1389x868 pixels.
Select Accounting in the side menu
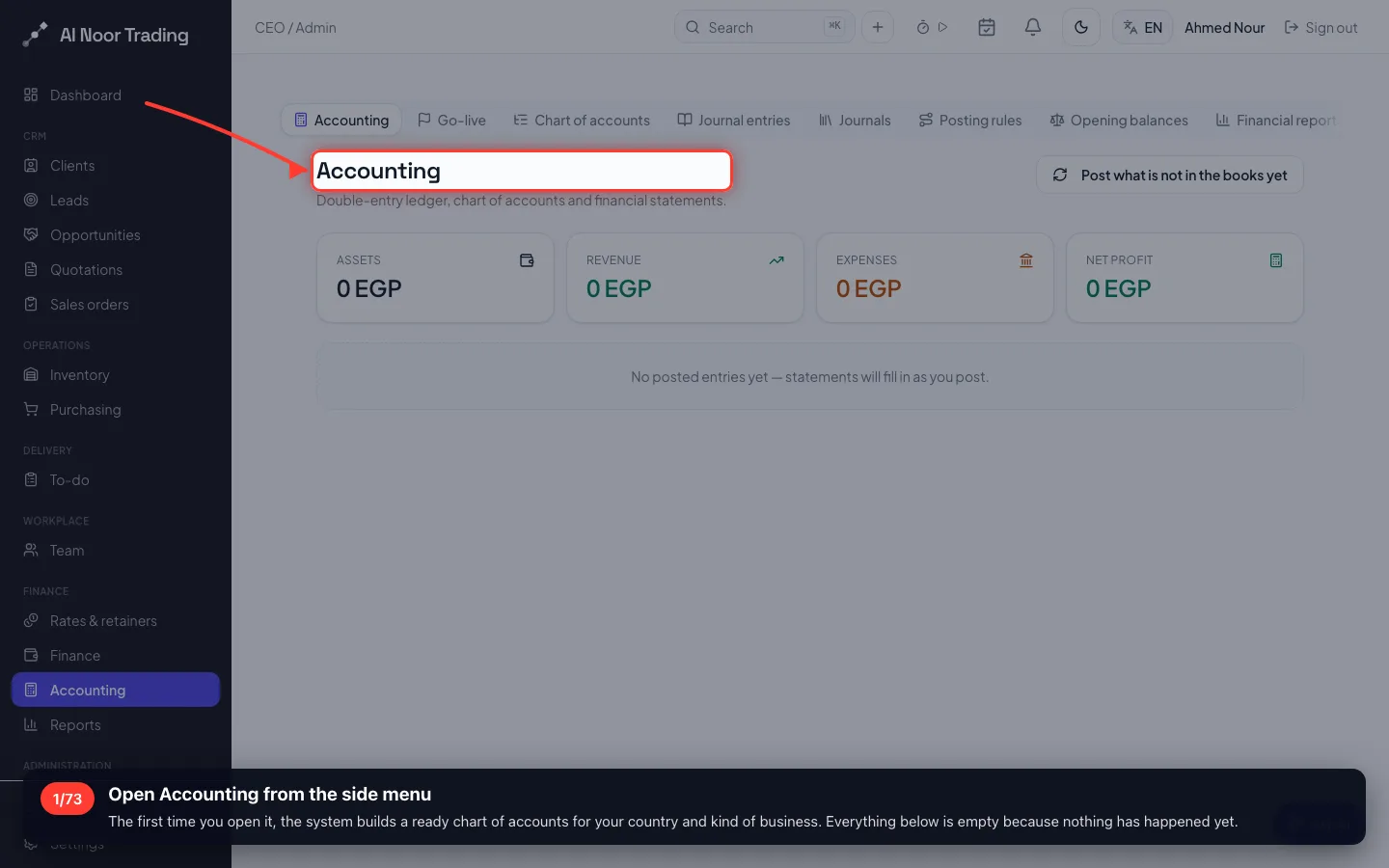click(x=116, y=690)
